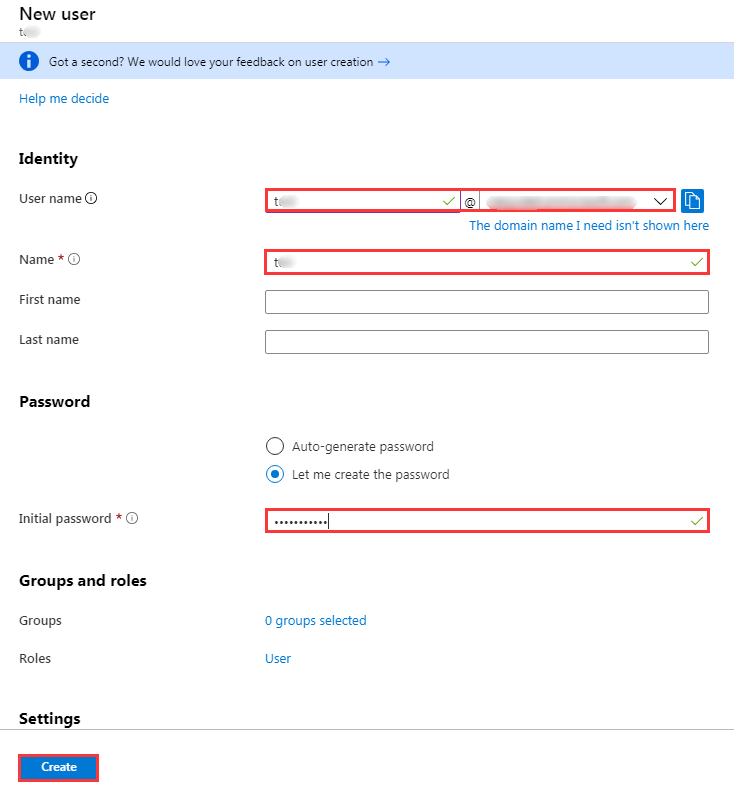Open the 0 groups selected link
Screen dimensions: 734x791
pyautogui.click(x=315, y=621)
